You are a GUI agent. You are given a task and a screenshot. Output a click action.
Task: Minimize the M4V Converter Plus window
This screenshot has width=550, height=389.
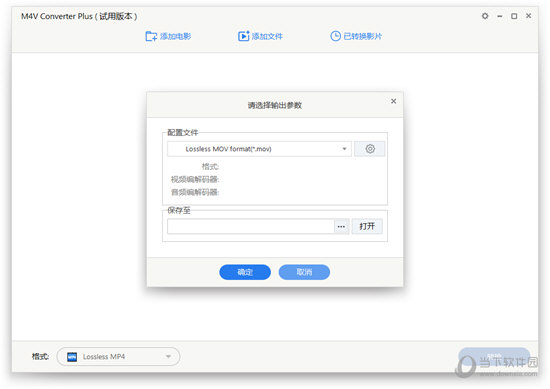point(500,16)
